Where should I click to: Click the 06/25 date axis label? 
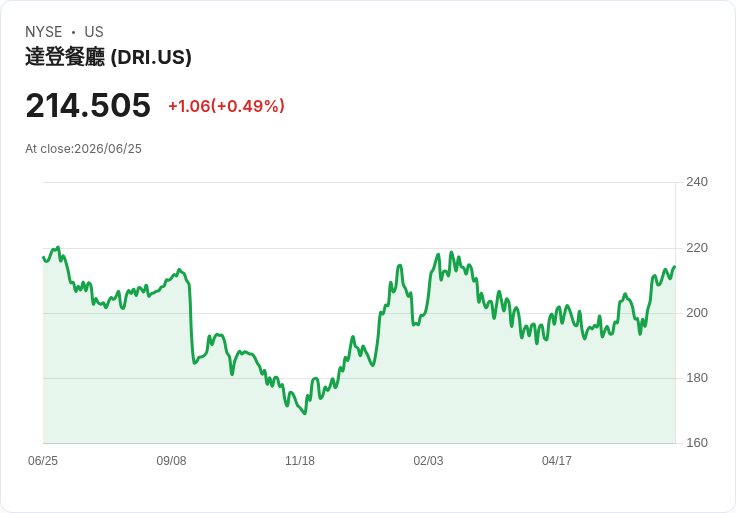[43, 461]
